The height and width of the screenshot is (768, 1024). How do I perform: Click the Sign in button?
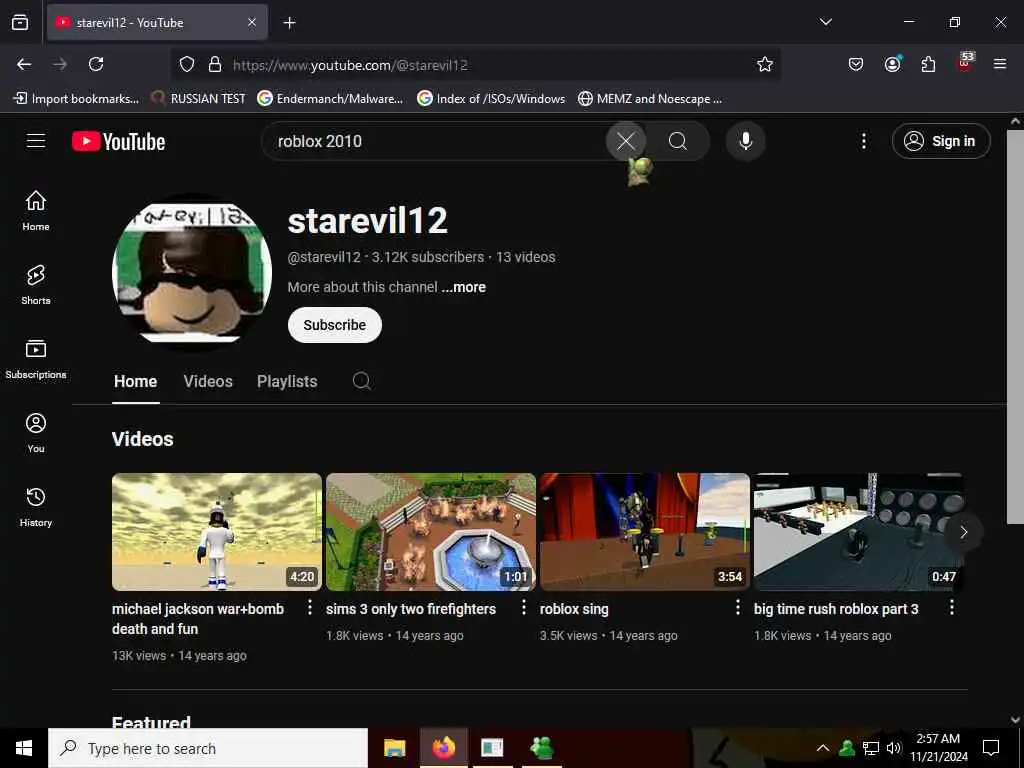coord(940,141)
